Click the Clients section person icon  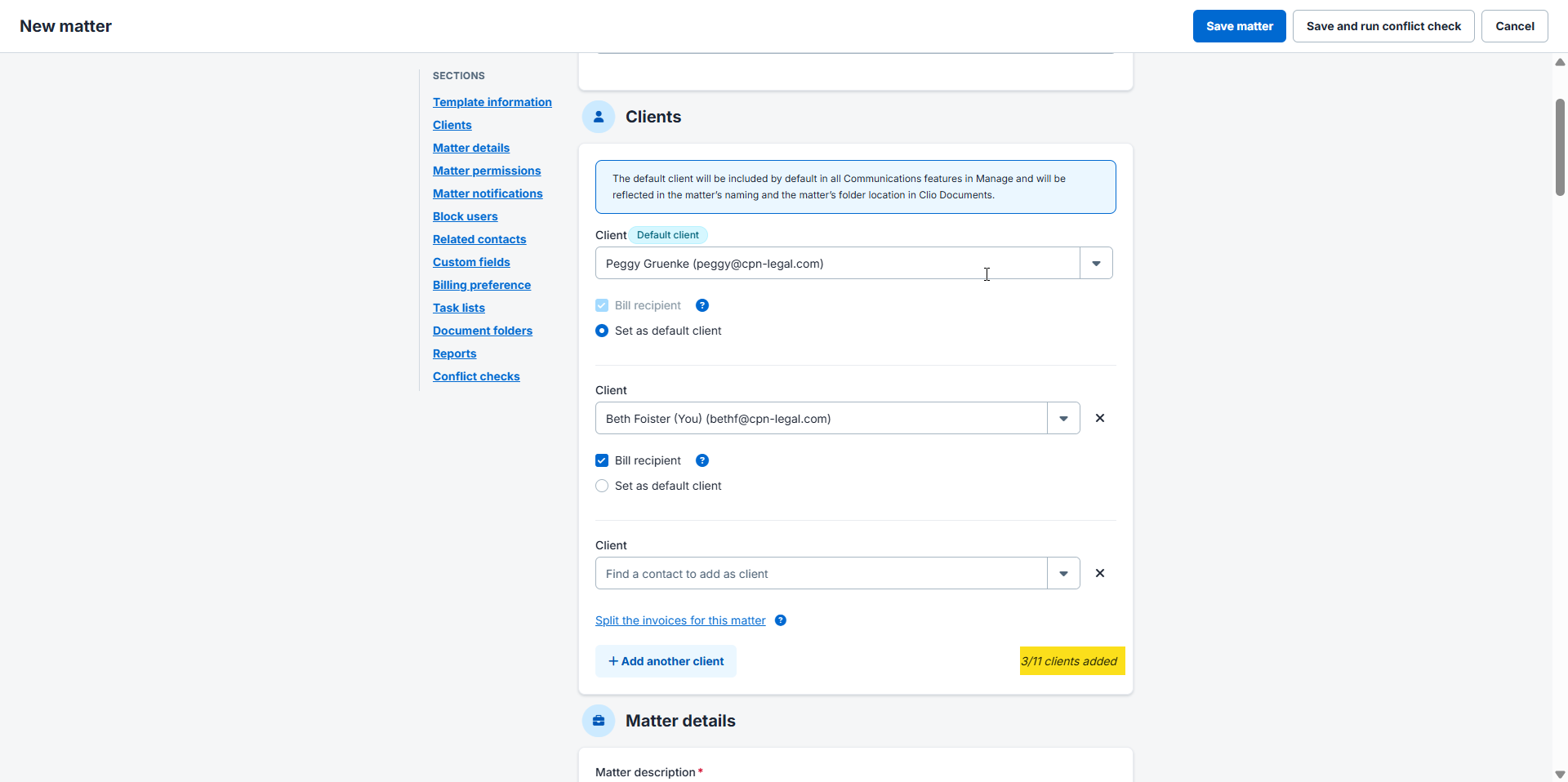pos(599,117)
